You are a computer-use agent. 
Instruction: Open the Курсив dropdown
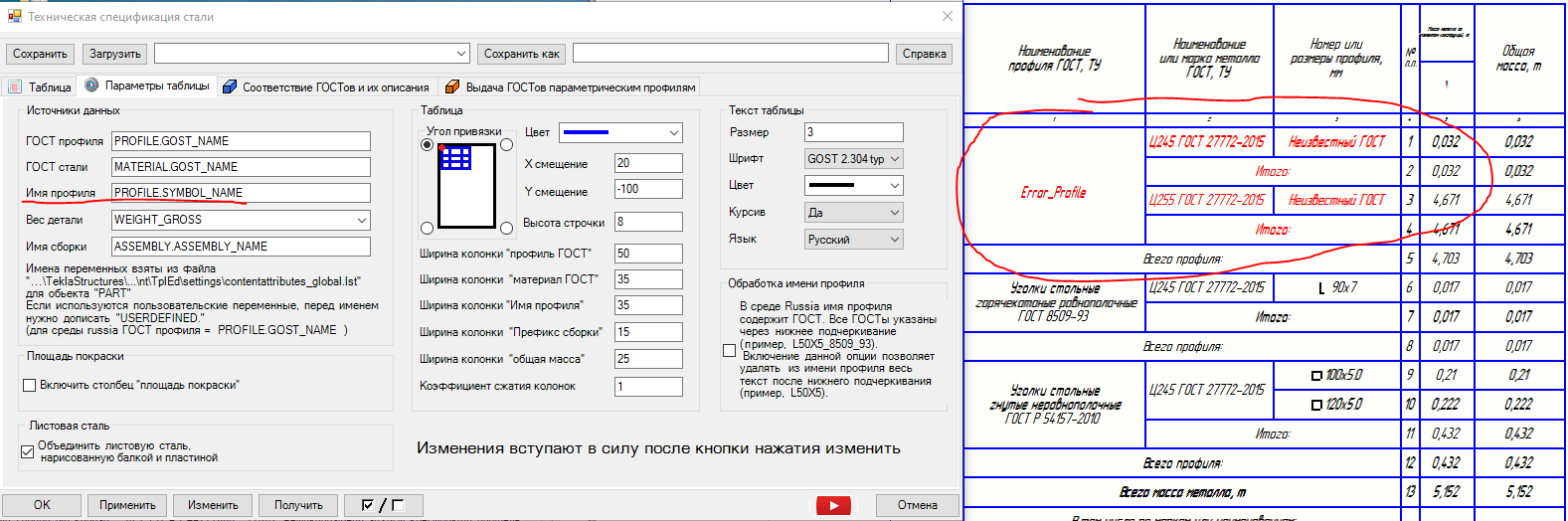pyautogui.click(x=853, y=213)
